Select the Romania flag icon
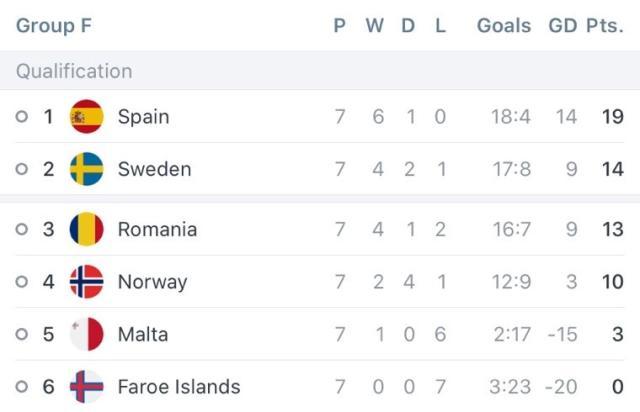Screen dimensions: 640x412 [87, 229]
